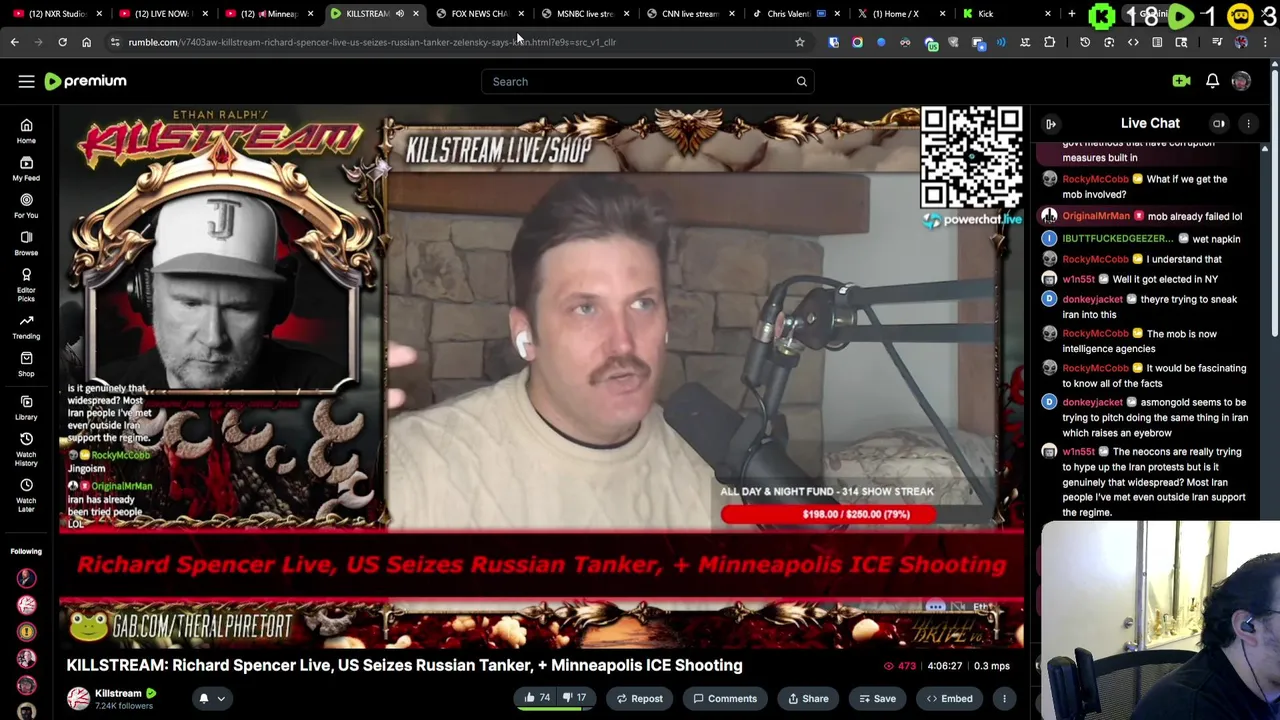
Task: Reload the page in browser
Action: pos(62,42)
